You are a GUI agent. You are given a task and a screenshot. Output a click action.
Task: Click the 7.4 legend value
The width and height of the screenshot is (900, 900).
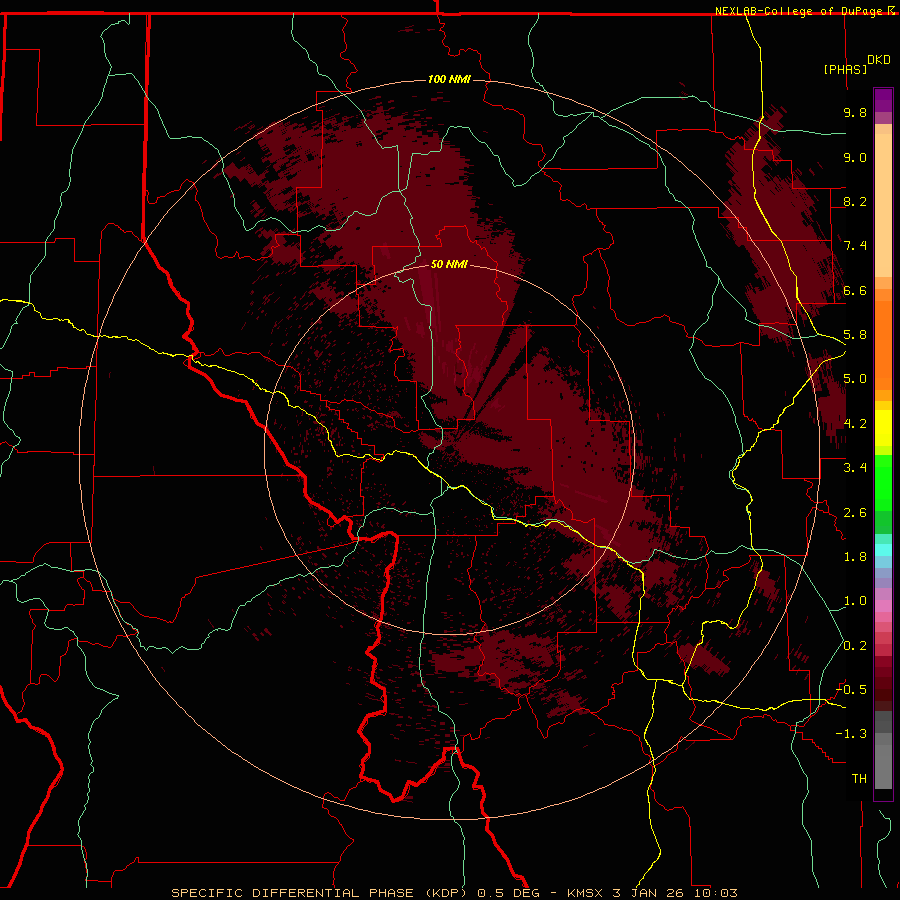coord(855,246)
